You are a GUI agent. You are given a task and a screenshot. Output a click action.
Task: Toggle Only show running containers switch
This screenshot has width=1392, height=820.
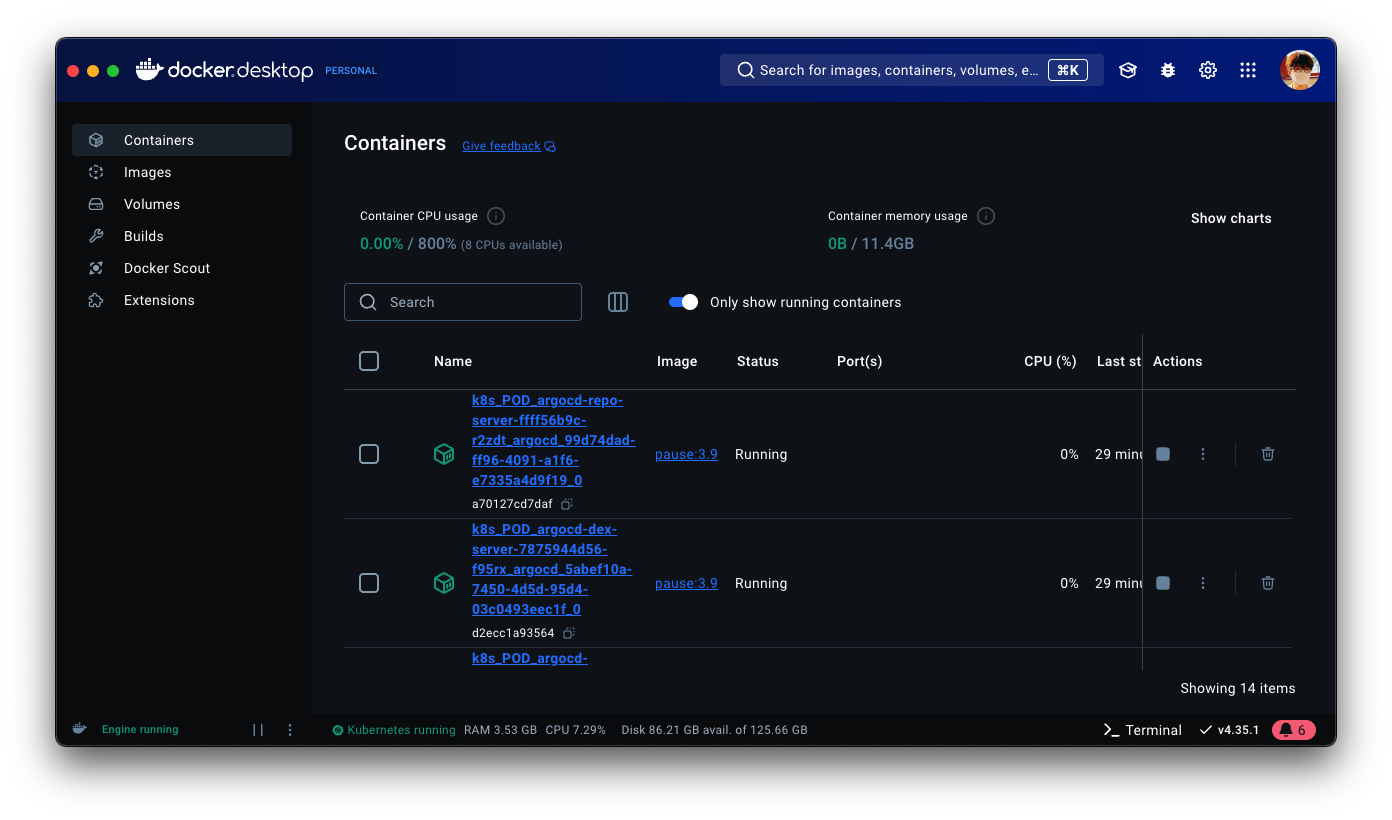click(x=684, y=302)
